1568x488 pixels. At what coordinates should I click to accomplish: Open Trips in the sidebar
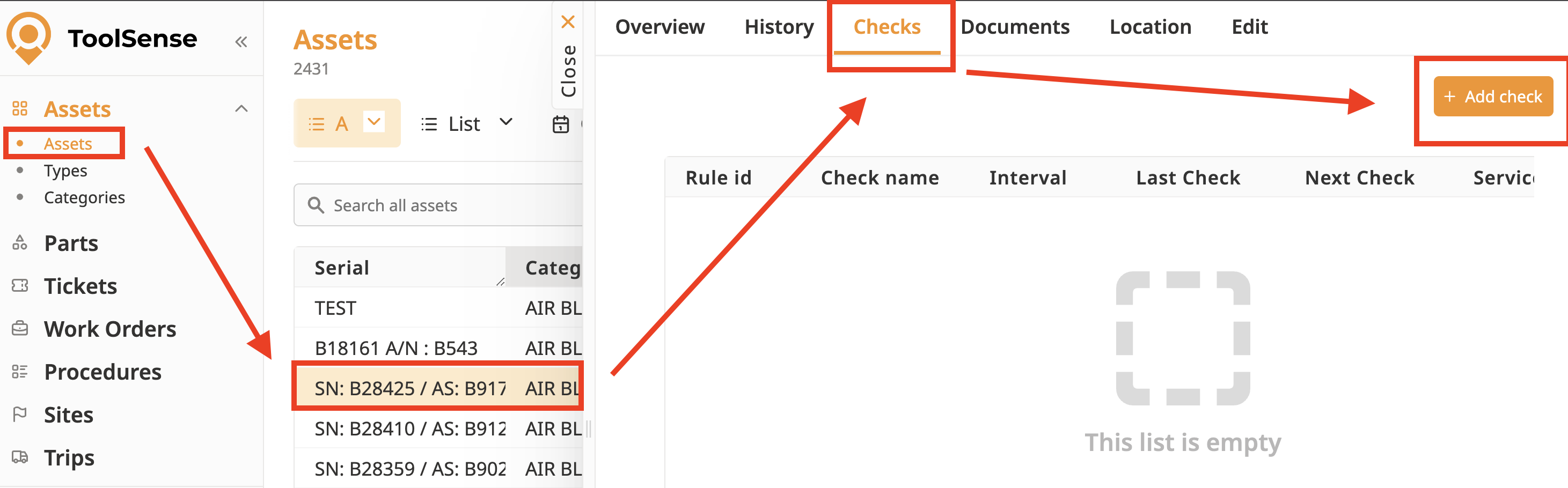[x=69, y=457]
